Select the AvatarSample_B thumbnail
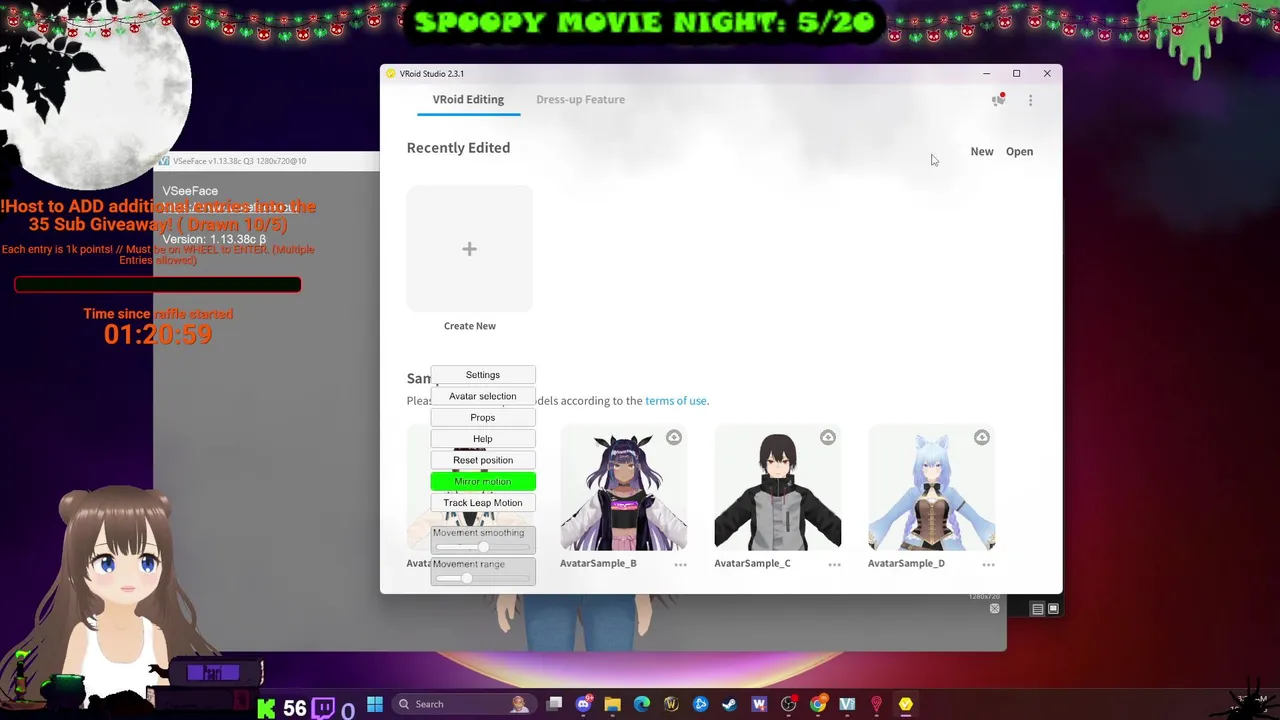The height and width of the screenshot is (720, 1280). point(623,488)
